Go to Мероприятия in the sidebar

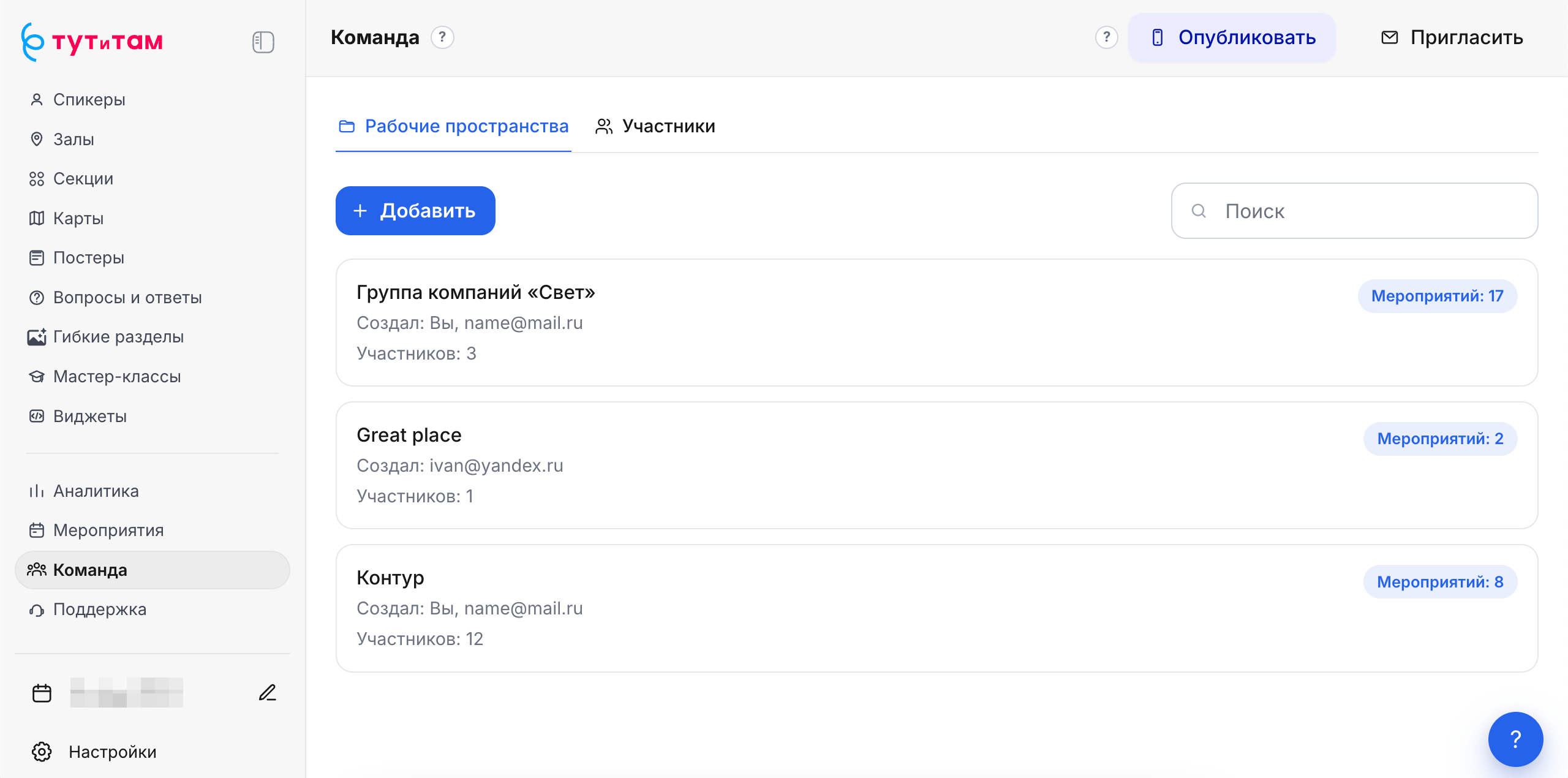[x=152, y=530]
